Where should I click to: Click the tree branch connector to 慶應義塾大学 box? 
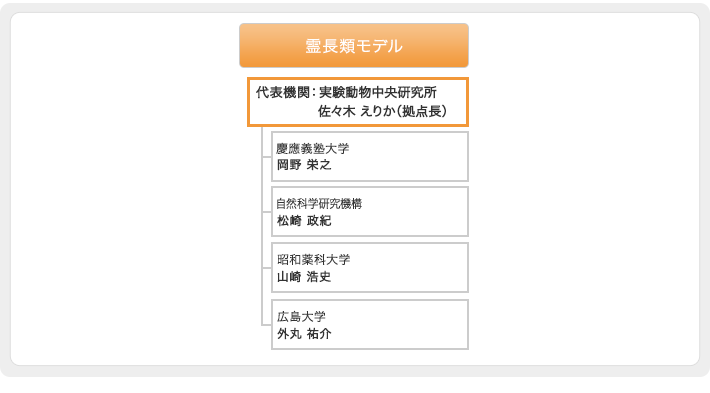(x=266, y=157)
